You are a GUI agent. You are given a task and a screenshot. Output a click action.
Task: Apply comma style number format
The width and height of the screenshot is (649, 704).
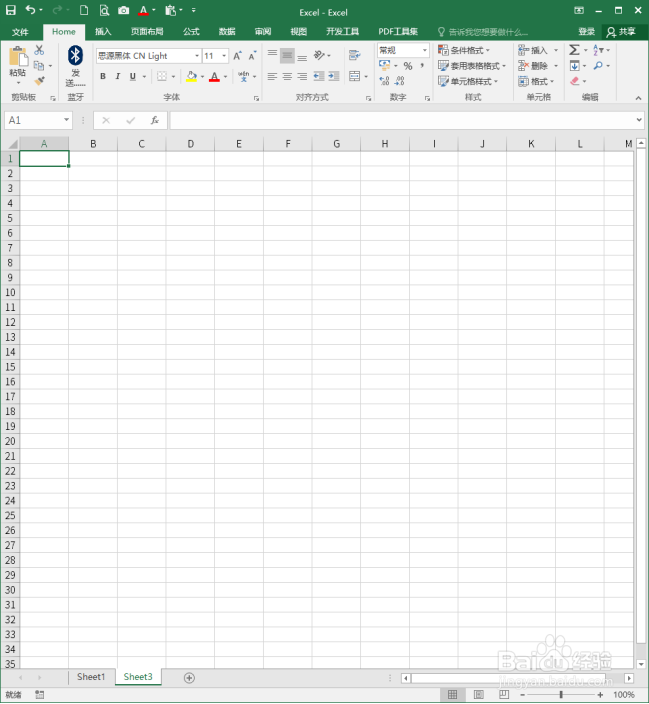pos(422,66)
